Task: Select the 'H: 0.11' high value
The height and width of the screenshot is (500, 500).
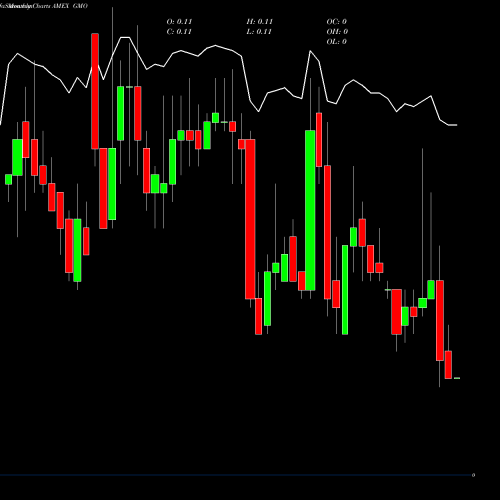Action: (x=260, y=22)
